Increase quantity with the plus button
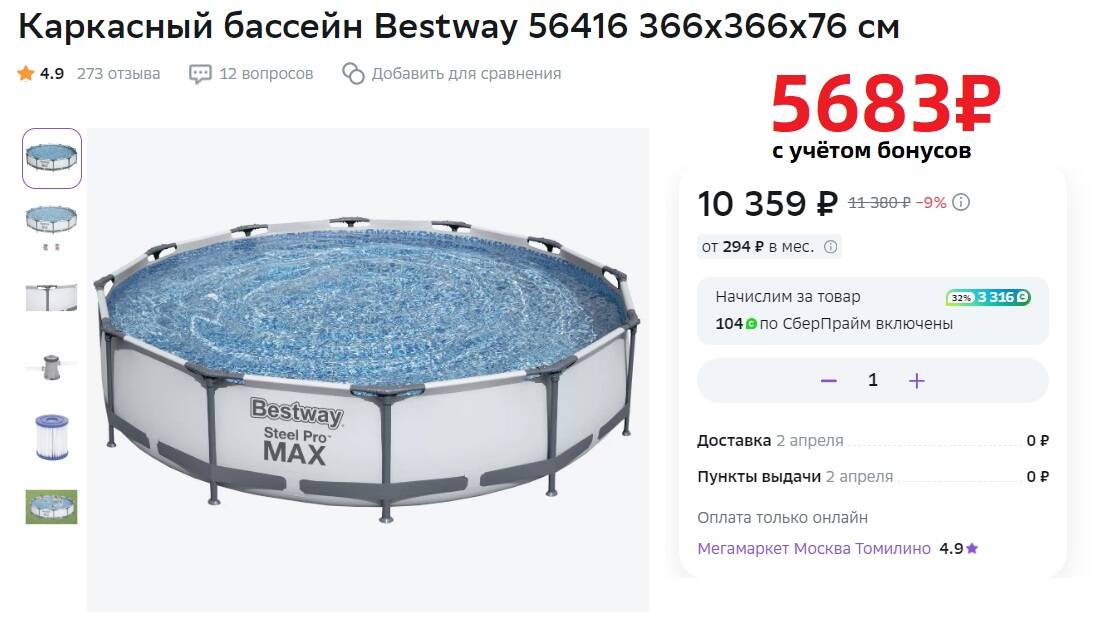1095x622 pixels. pos(917,380)
